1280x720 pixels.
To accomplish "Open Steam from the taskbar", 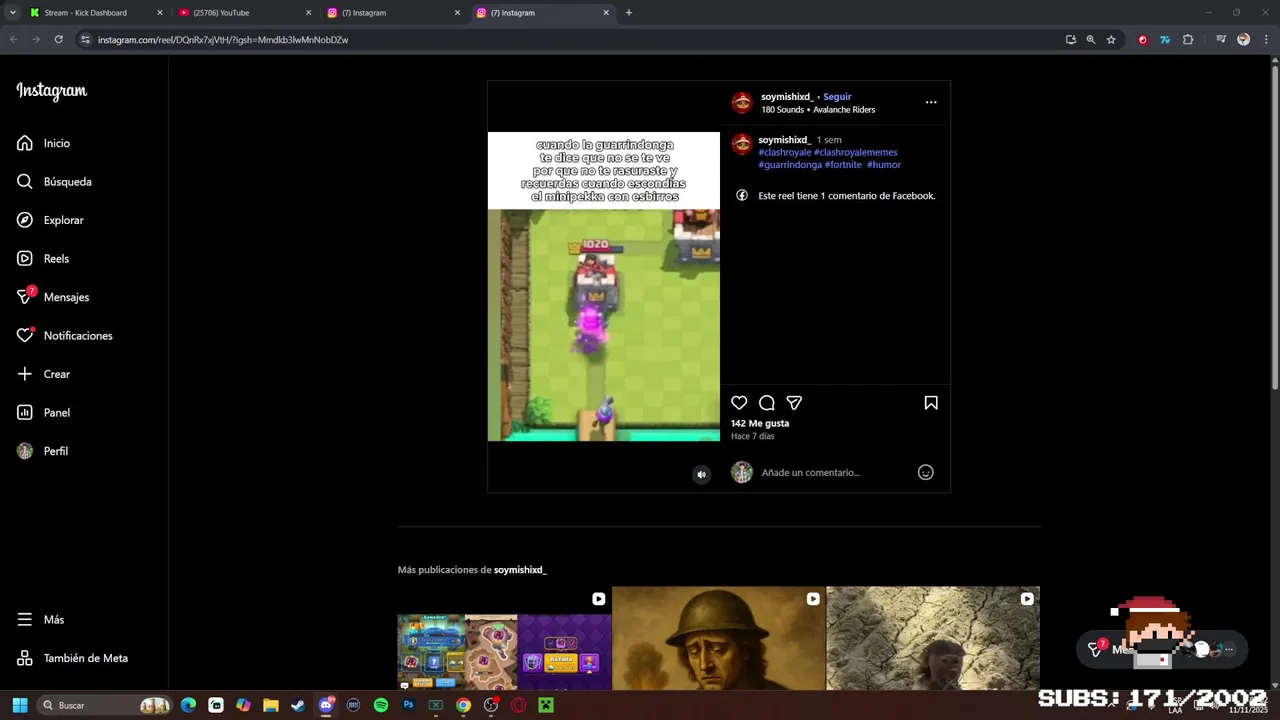I will 298,705.
